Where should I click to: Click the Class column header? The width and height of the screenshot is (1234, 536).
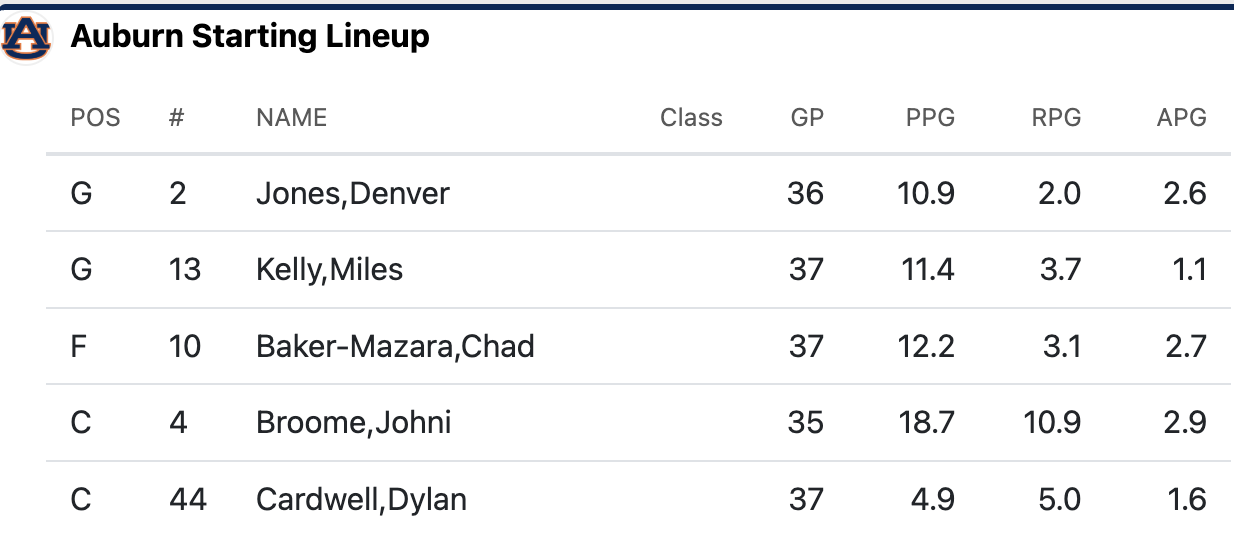691,118
